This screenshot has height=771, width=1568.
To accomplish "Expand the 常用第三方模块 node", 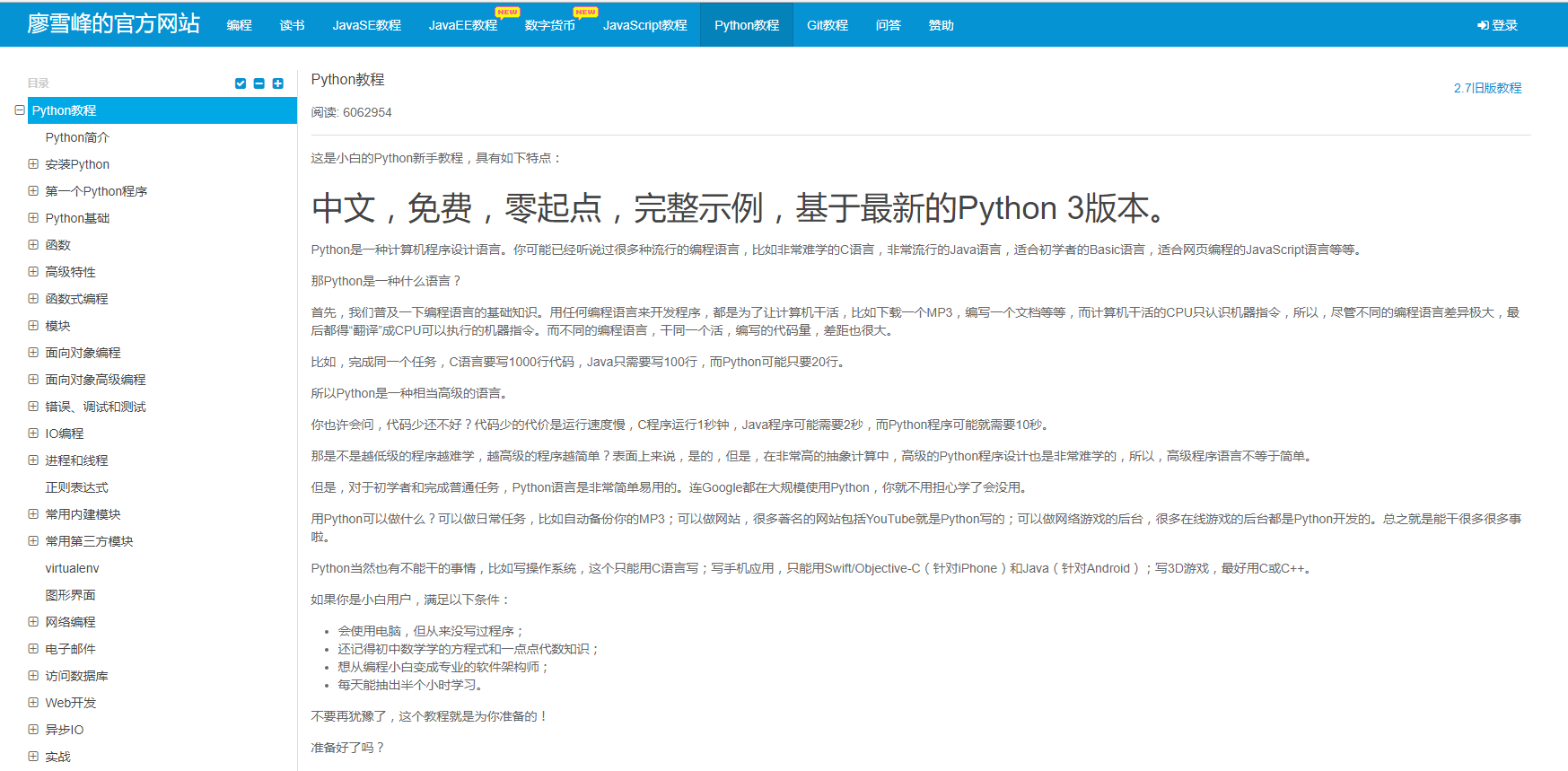I will [33, 541].
